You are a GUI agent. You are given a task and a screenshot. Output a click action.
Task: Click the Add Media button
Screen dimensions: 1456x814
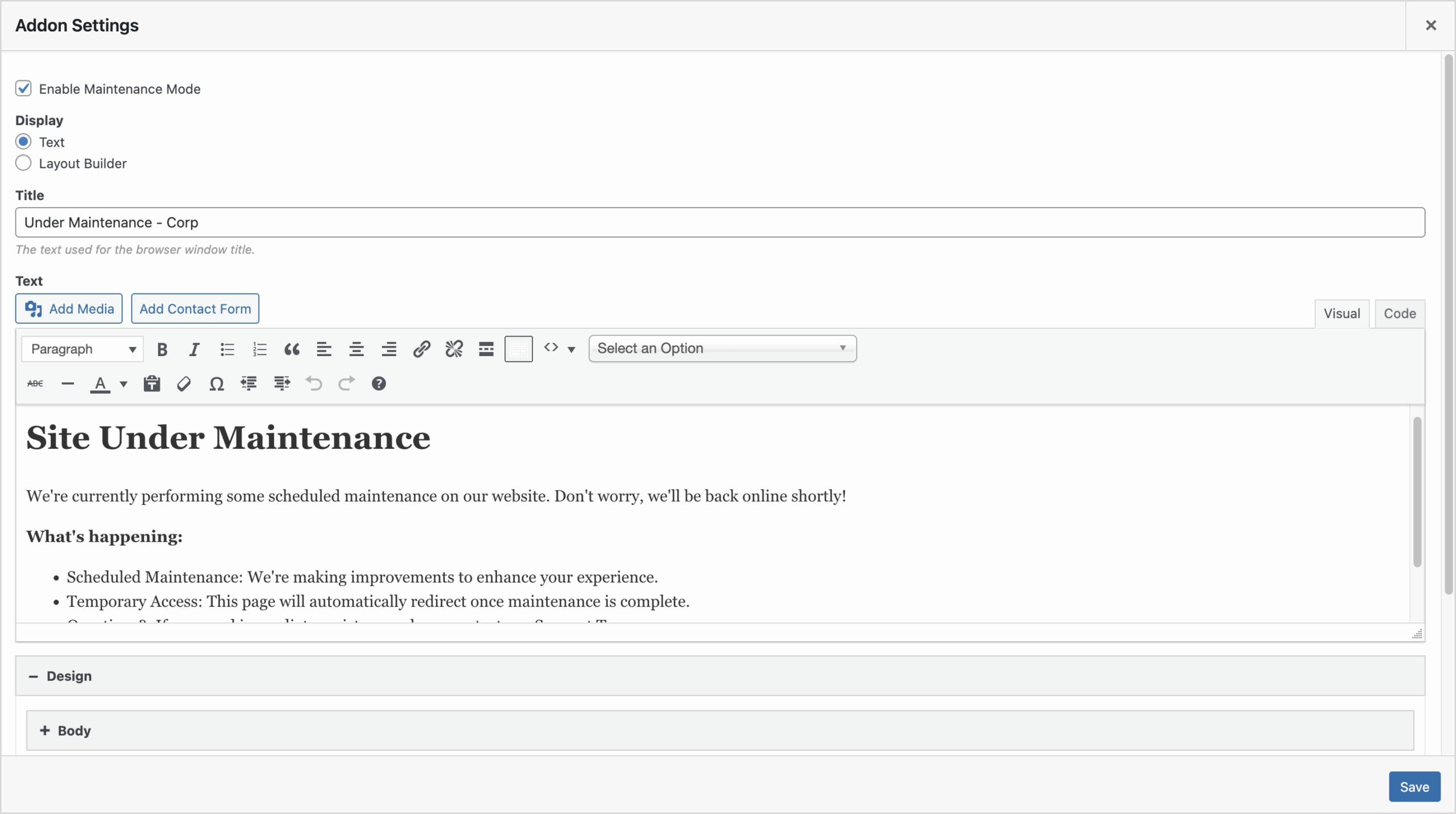(x=69, y=308)
